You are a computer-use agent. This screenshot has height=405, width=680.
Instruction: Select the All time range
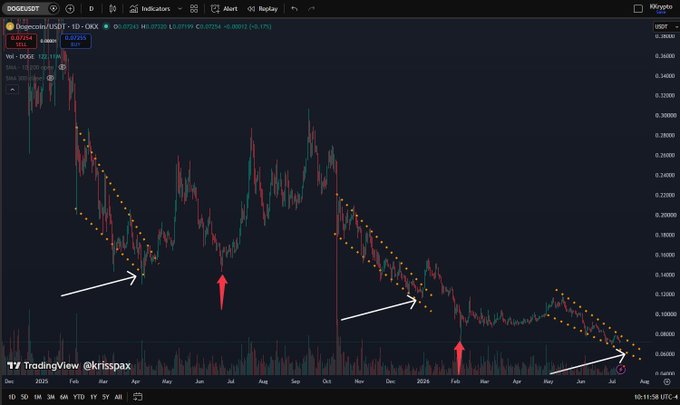pos(118,397)
